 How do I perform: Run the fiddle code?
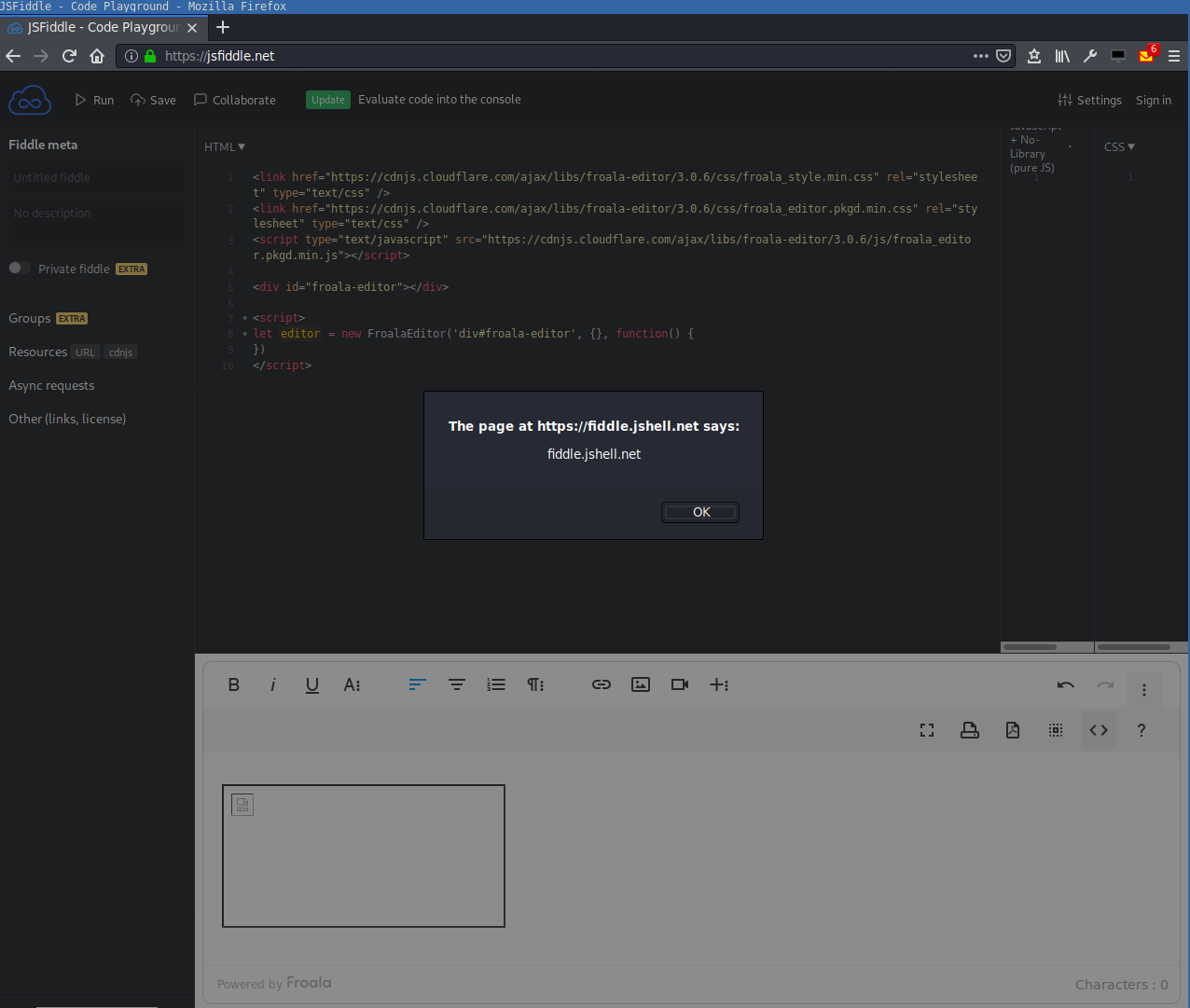tap(94, 100)
